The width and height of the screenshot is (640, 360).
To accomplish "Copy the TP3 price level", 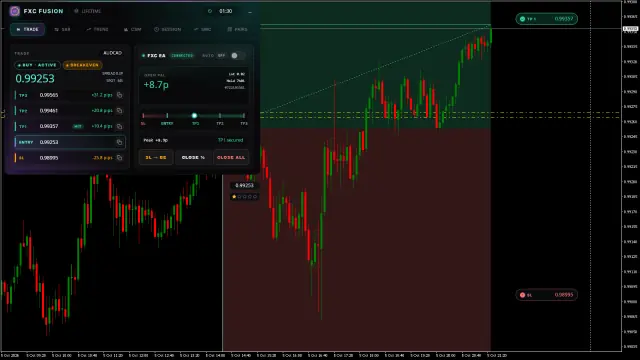I will click(x=119, y=95).
